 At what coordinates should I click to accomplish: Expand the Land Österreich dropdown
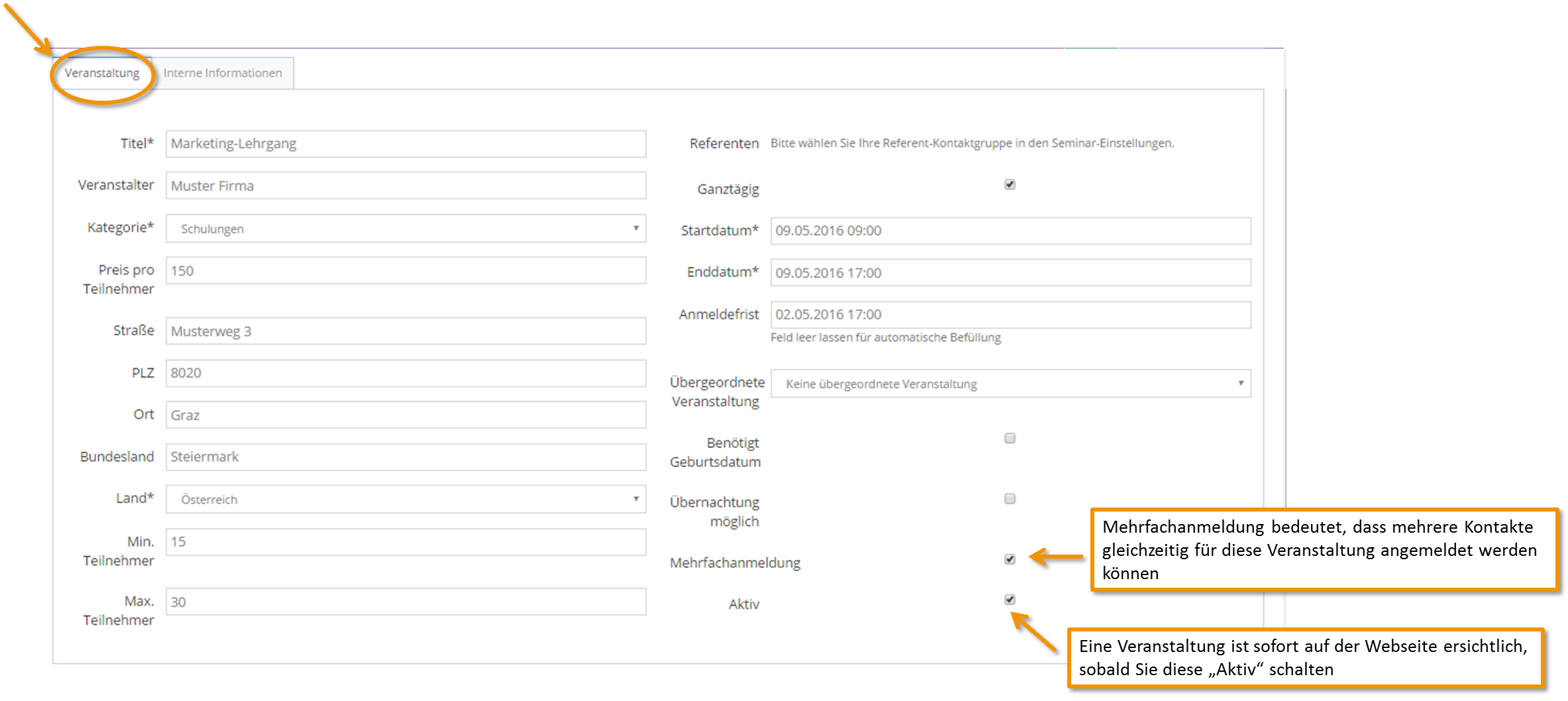[405, 499]
